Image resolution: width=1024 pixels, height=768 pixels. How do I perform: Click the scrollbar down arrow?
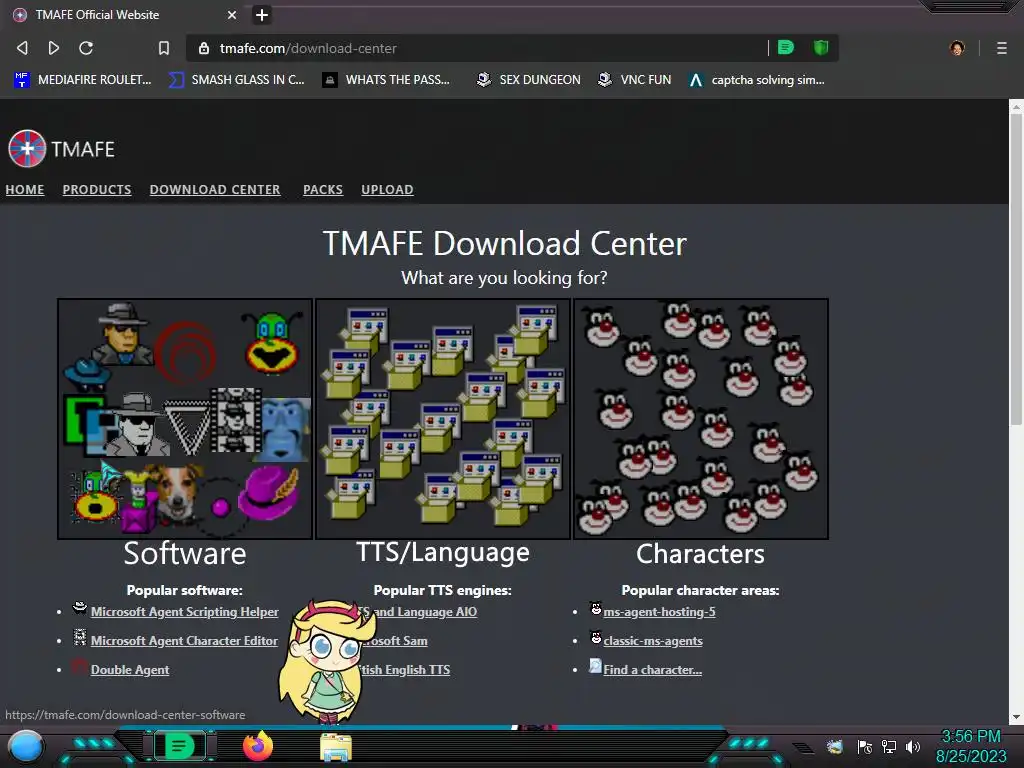pyautogui.click(x=1016, y=717)
